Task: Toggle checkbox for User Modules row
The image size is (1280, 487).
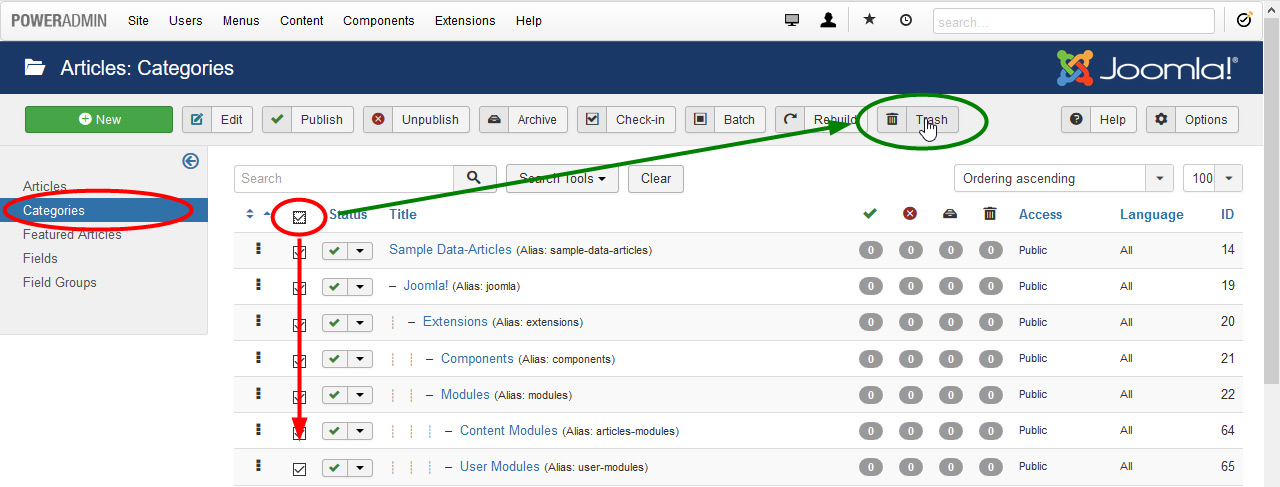Action: coord(299,469)
